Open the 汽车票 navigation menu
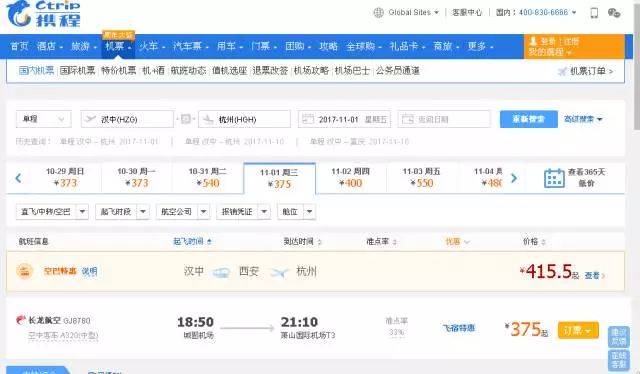 coord(191,46)
